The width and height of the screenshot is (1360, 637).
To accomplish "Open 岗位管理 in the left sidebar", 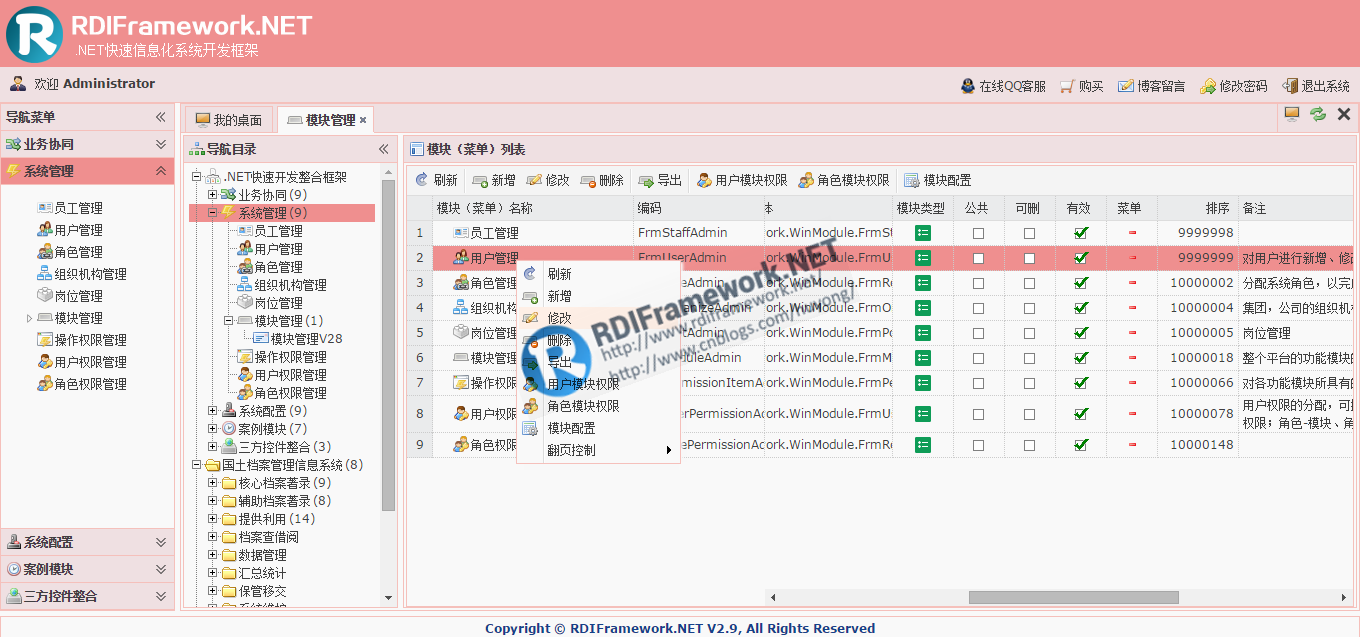I will (x=70, y=296).
